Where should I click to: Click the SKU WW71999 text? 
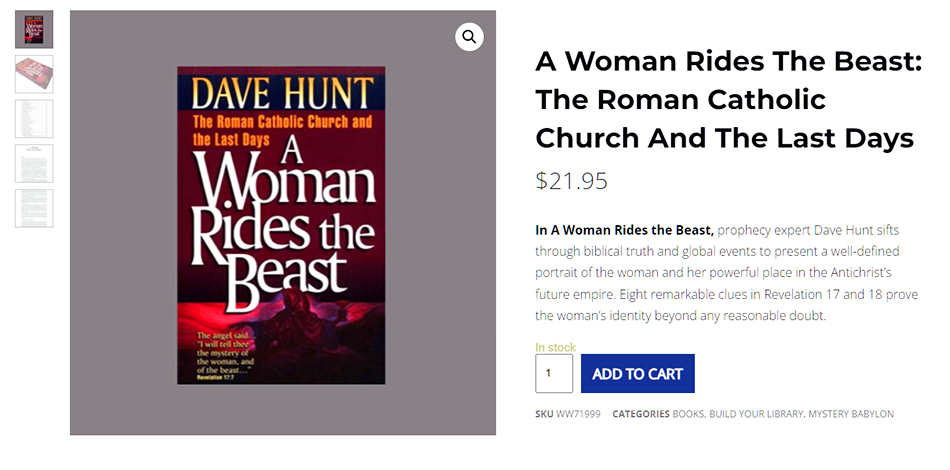(x=568, y=414)
